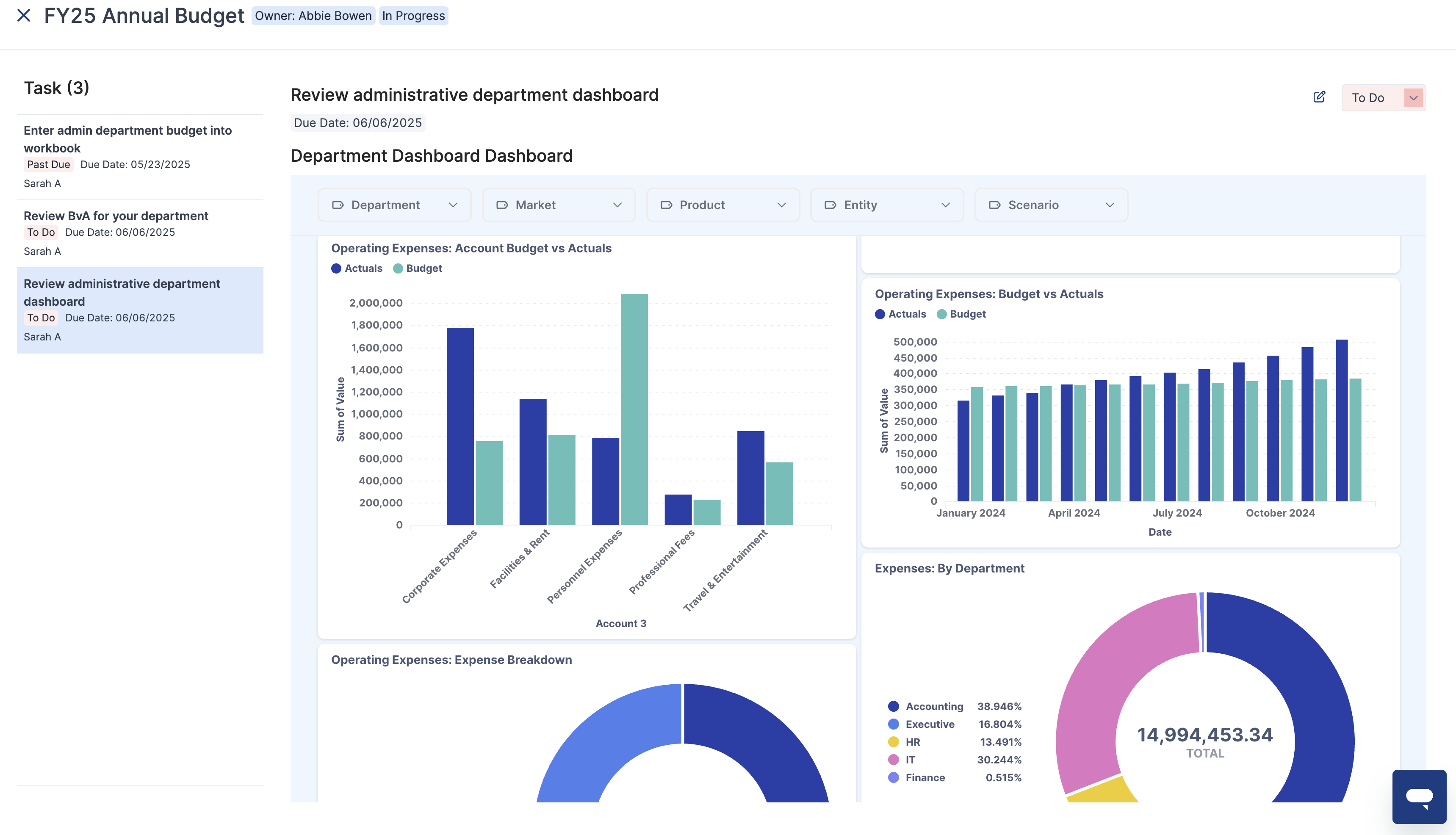
Task: Select the Enter admin department budget task
Action: click(x=140, y=157)
